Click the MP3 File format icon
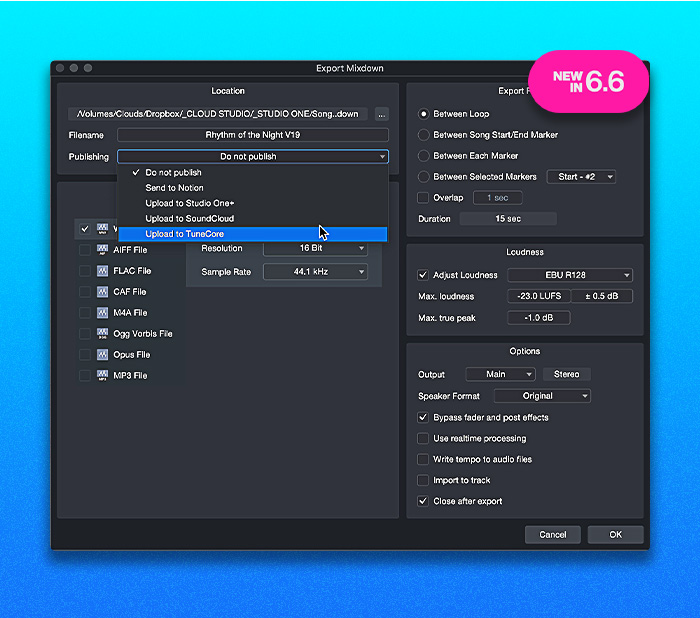This screenshot has height=618, width=700. 102,376
